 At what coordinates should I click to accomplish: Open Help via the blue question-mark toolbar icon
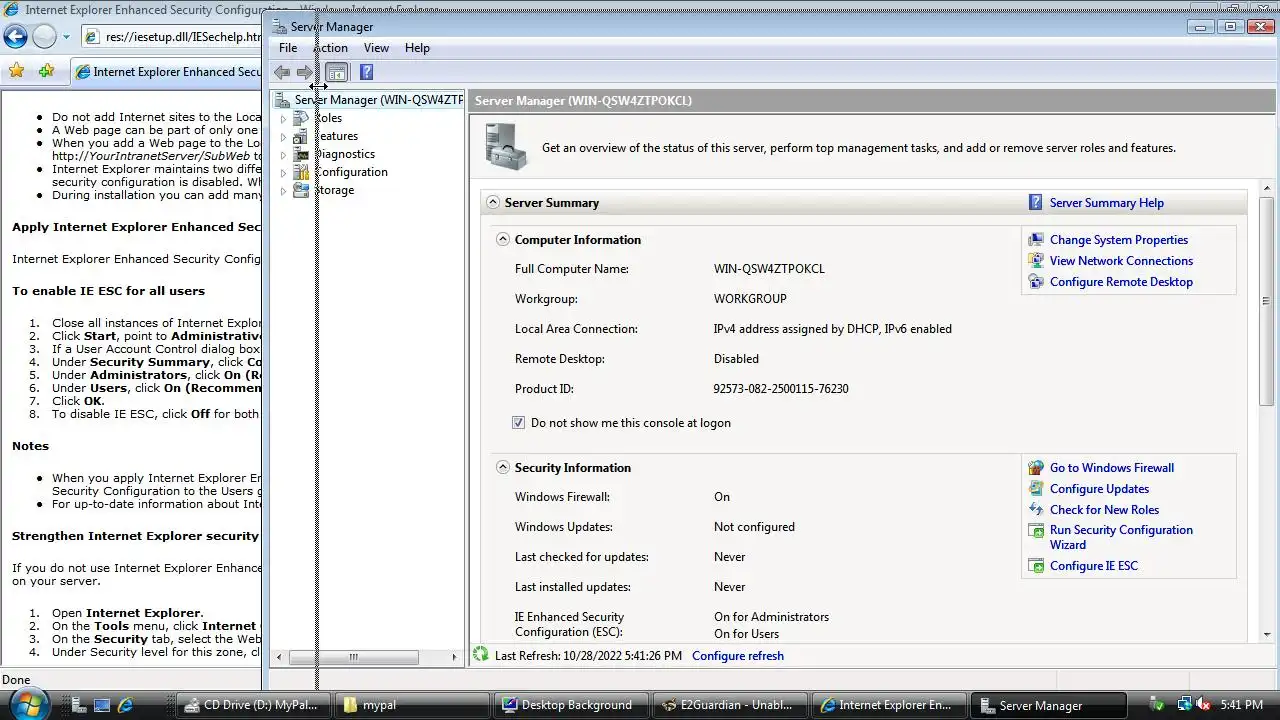366,72
